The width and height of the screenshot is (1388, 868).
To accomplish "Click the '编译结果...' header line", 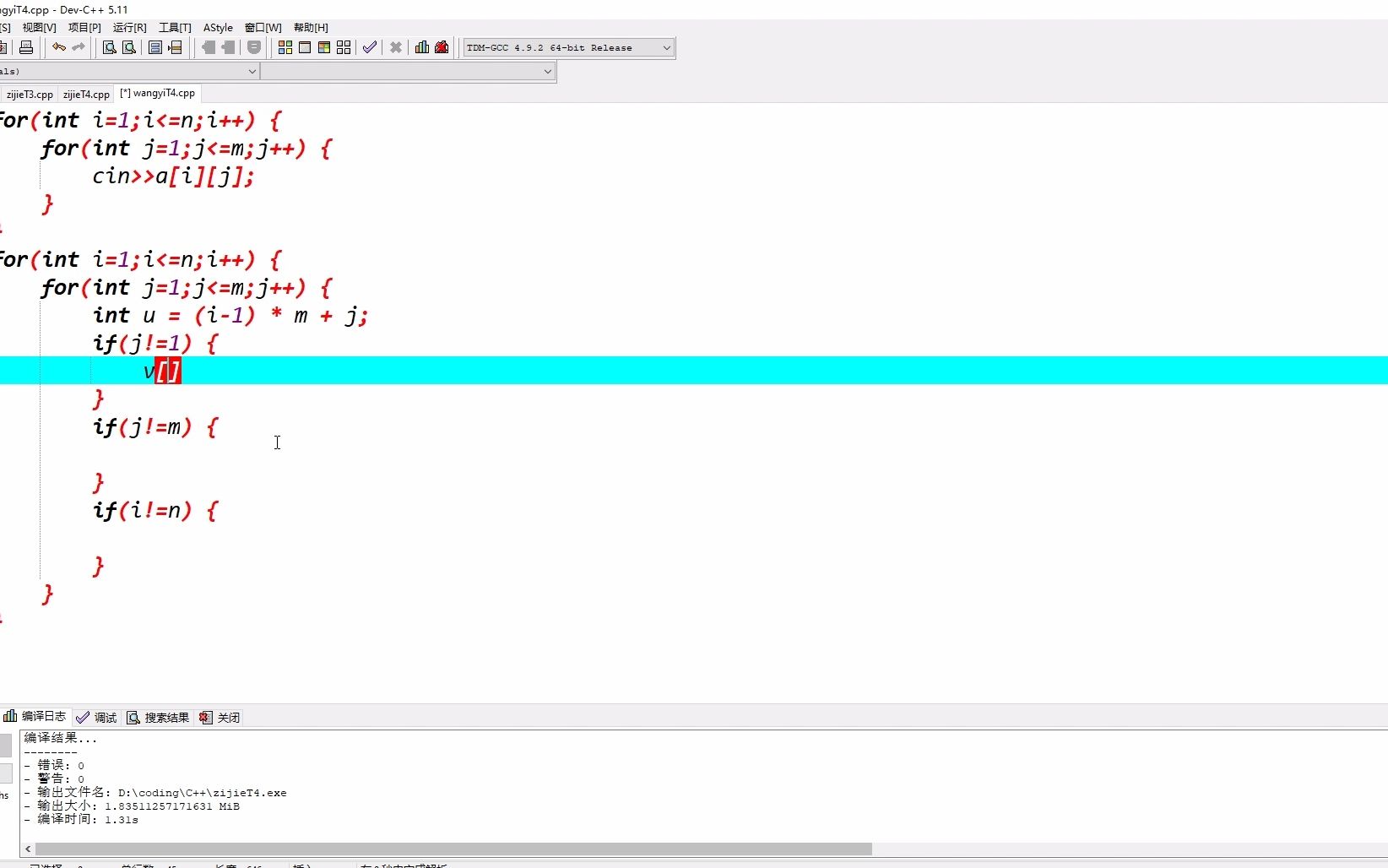I will (x=61, y=738).
